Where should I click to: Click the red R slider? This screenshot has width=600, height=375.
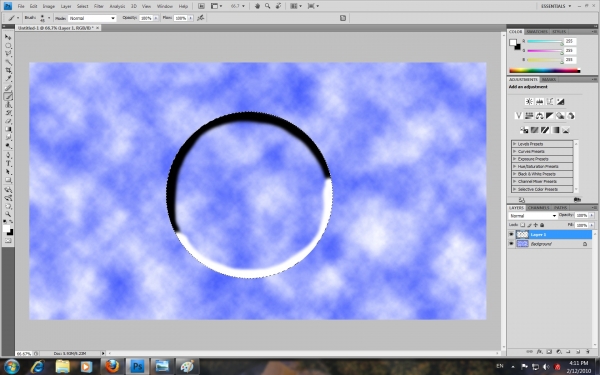[545, 41]
